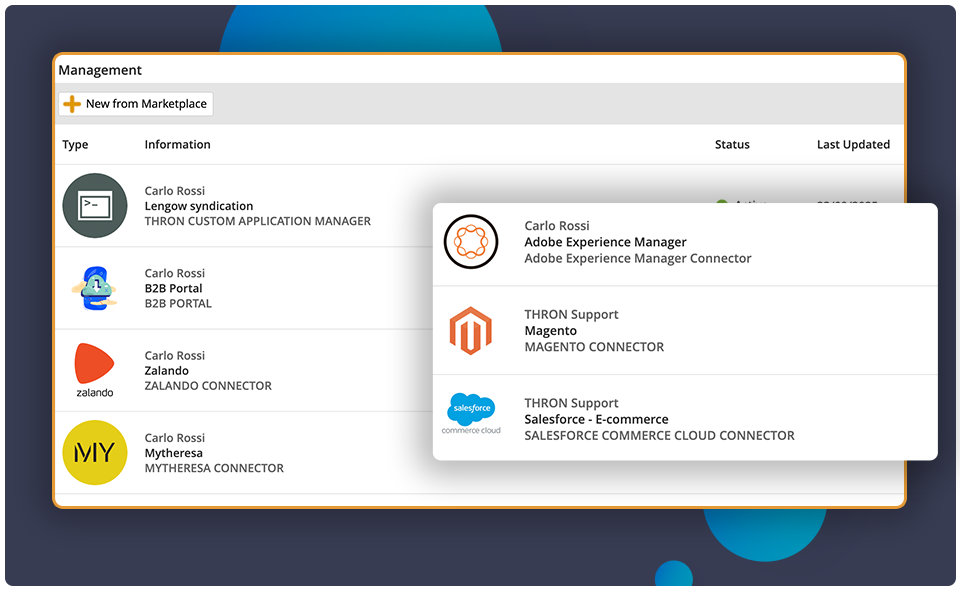Viewport: 960px width, 590px height.
Task: Select the Mytheresa connector name
Action: (x=175, y=453)
